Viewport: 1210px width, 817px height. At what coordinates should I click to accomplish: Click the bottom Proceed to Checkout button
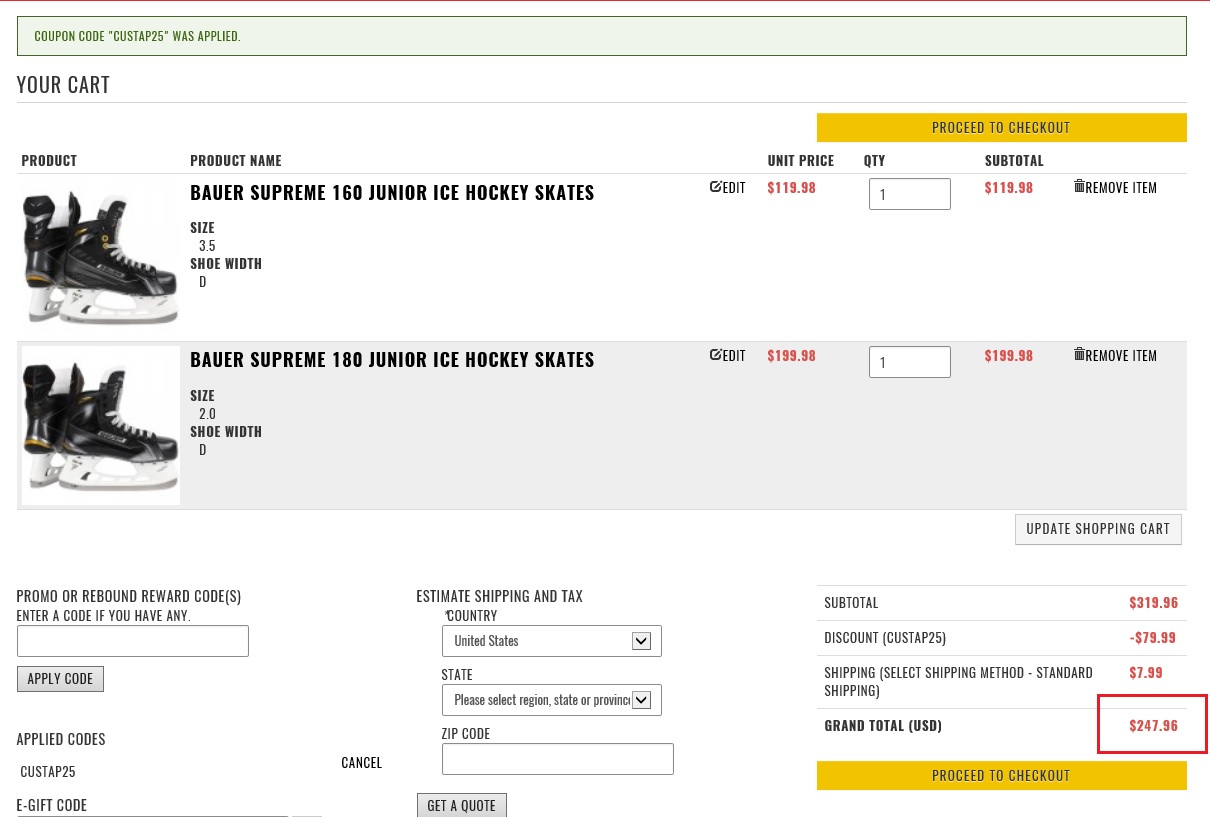click(x=1001, y=776)
